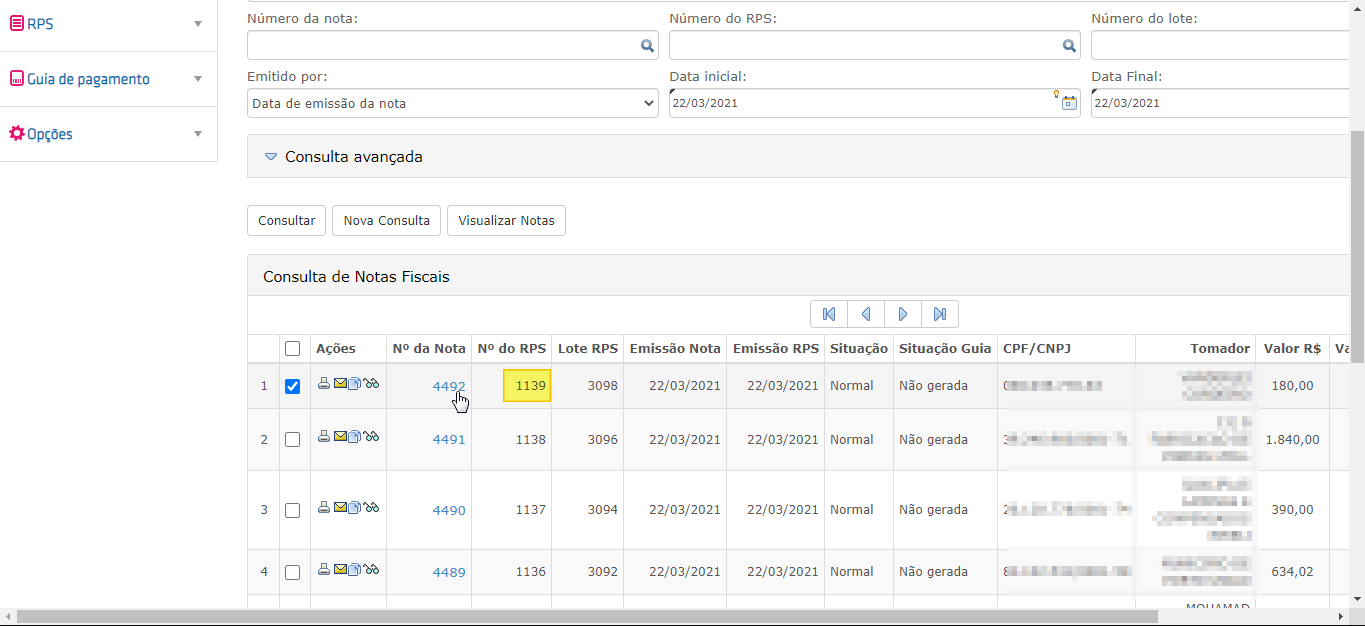Screen dimensions: 1365x626
Task: Open nota number 4491 link
Action: [449, 439]
